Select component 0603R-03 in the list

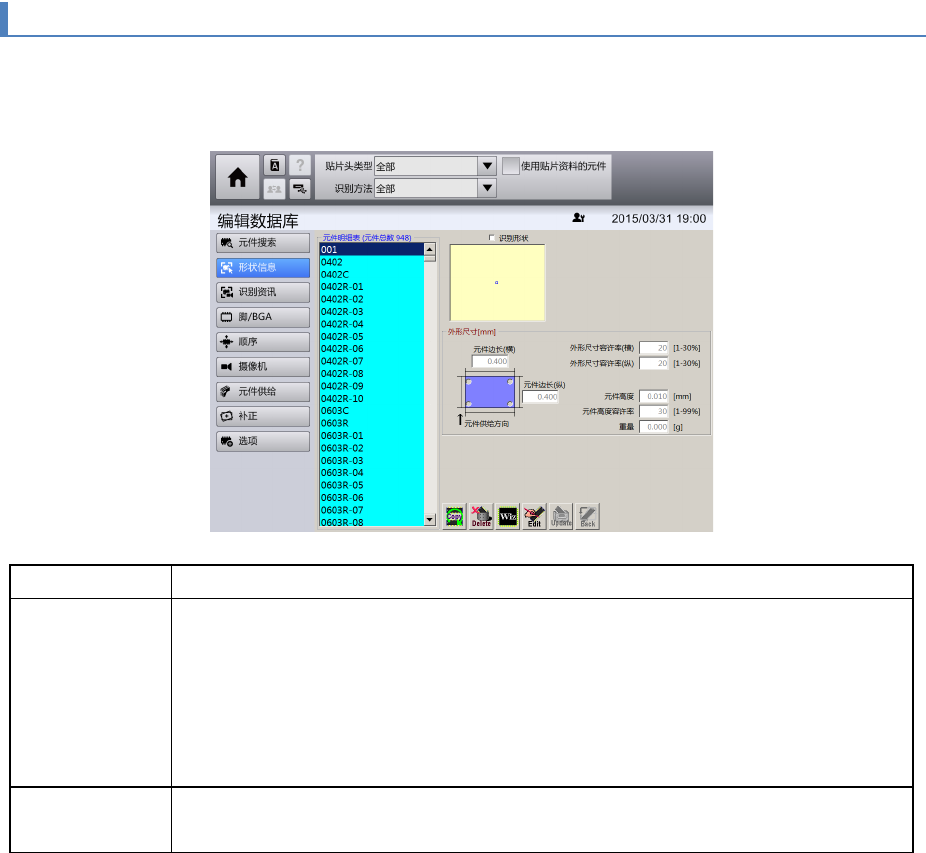[x=371, y=460]
